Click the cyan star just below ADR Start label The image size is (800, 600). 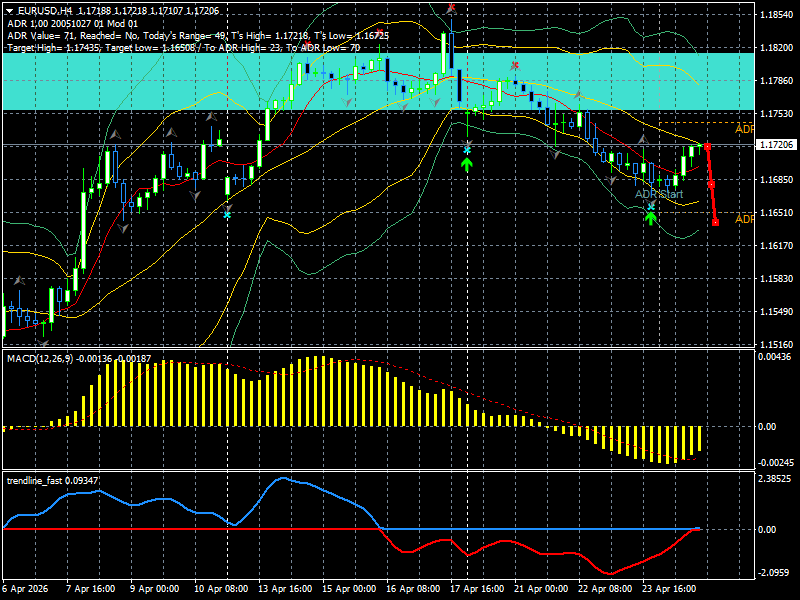(651, 206)
